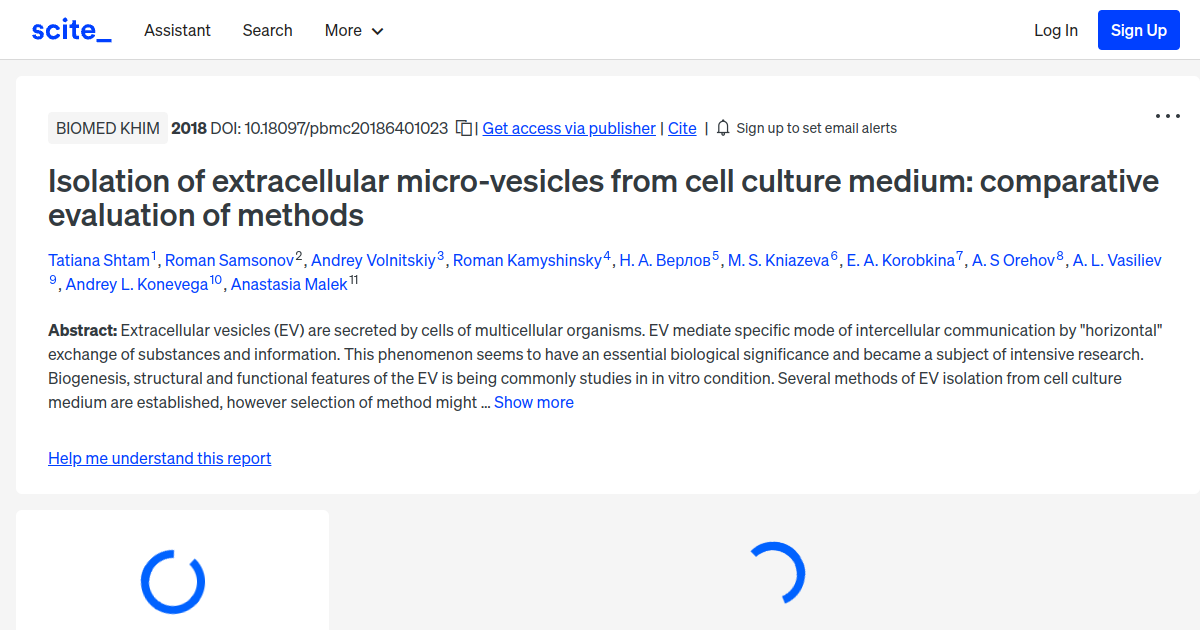Open Get access via publisher
Screen dimensions: 1200x630
[x=568, y=128]
